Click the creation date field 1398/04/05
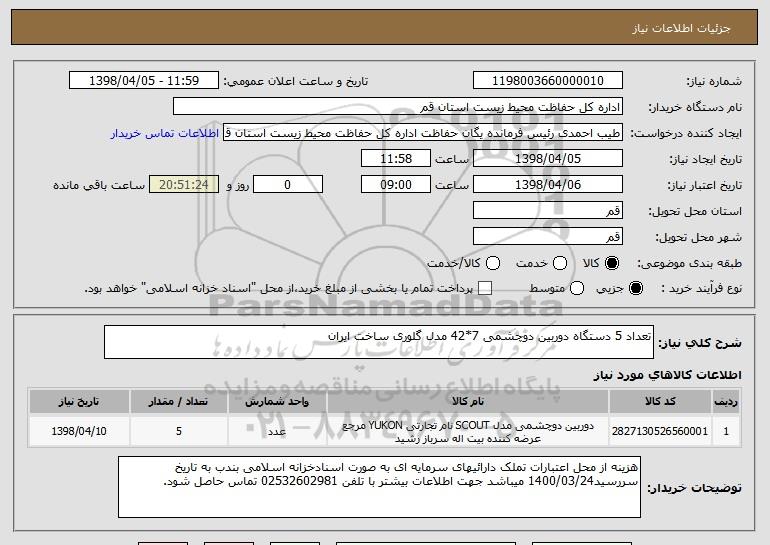The height and width of the screenshot is (545, 770). (x=548, y=159)
